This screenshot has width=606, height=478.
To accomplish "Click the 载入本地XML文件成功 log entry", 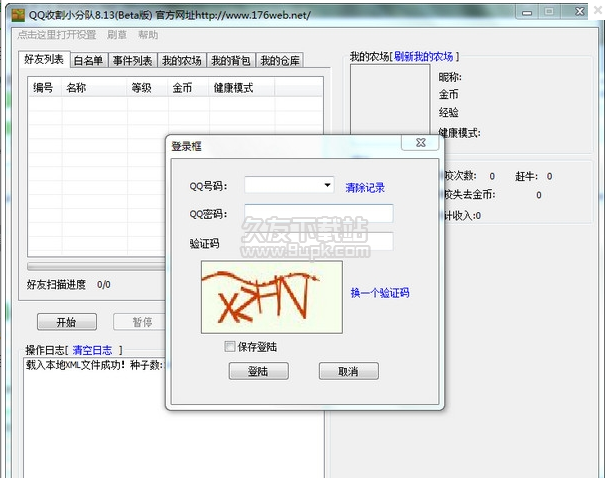I will tap(95, 365).
